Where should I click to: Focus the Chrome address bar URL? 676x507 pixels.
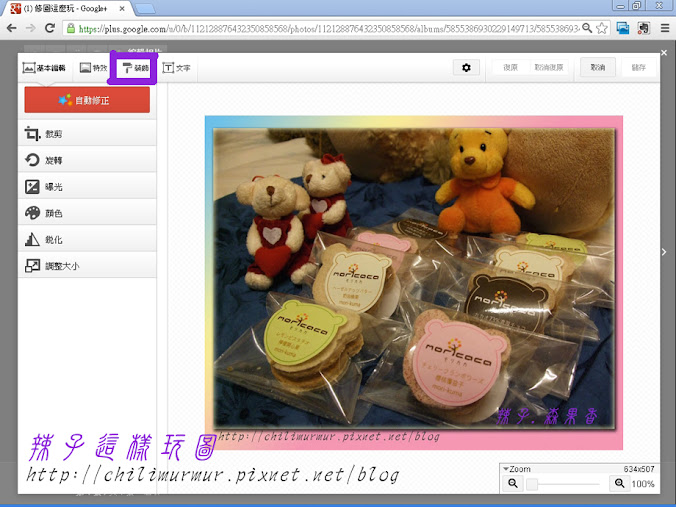tap(328, 29)
